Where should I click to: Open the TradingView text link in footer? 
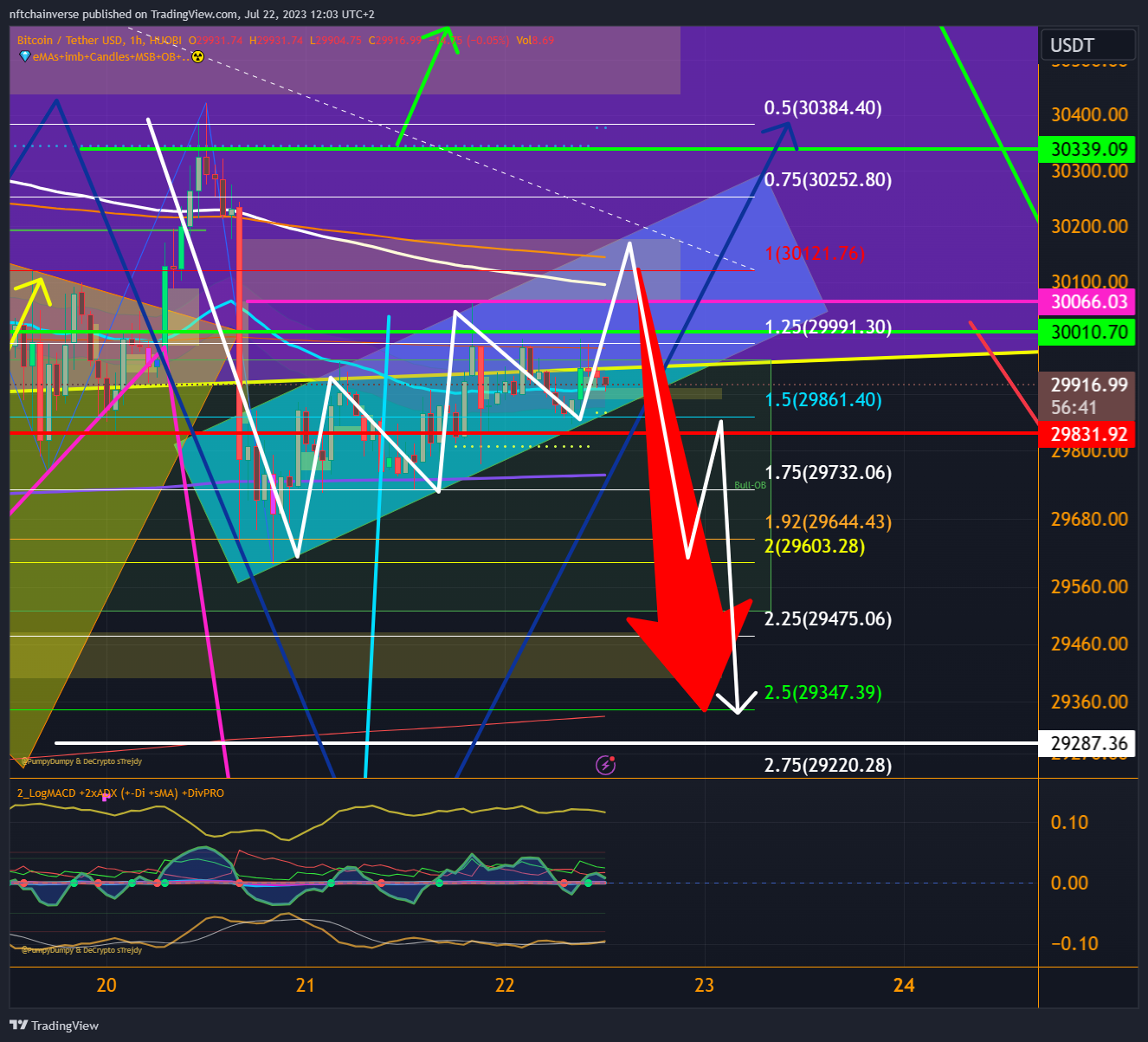click(65, 1026)
